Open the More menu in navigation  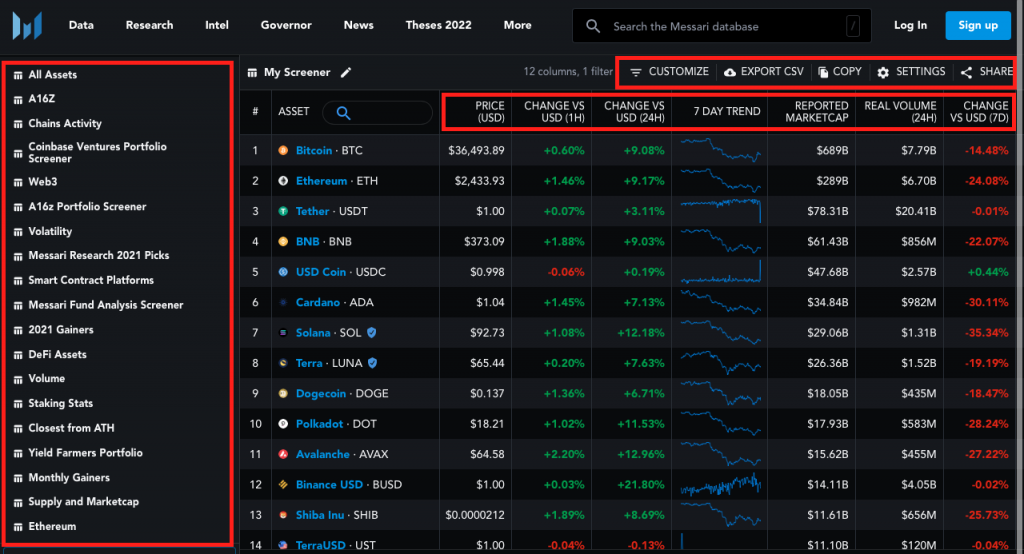[x=517, y=25]
